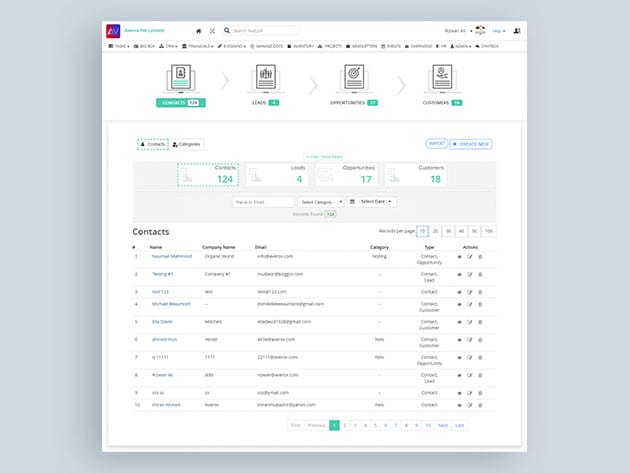The height and width of the screenshot is (473, 630).
Task: Click the fullscreen expand icon beside home
Action: click(212, 31)
